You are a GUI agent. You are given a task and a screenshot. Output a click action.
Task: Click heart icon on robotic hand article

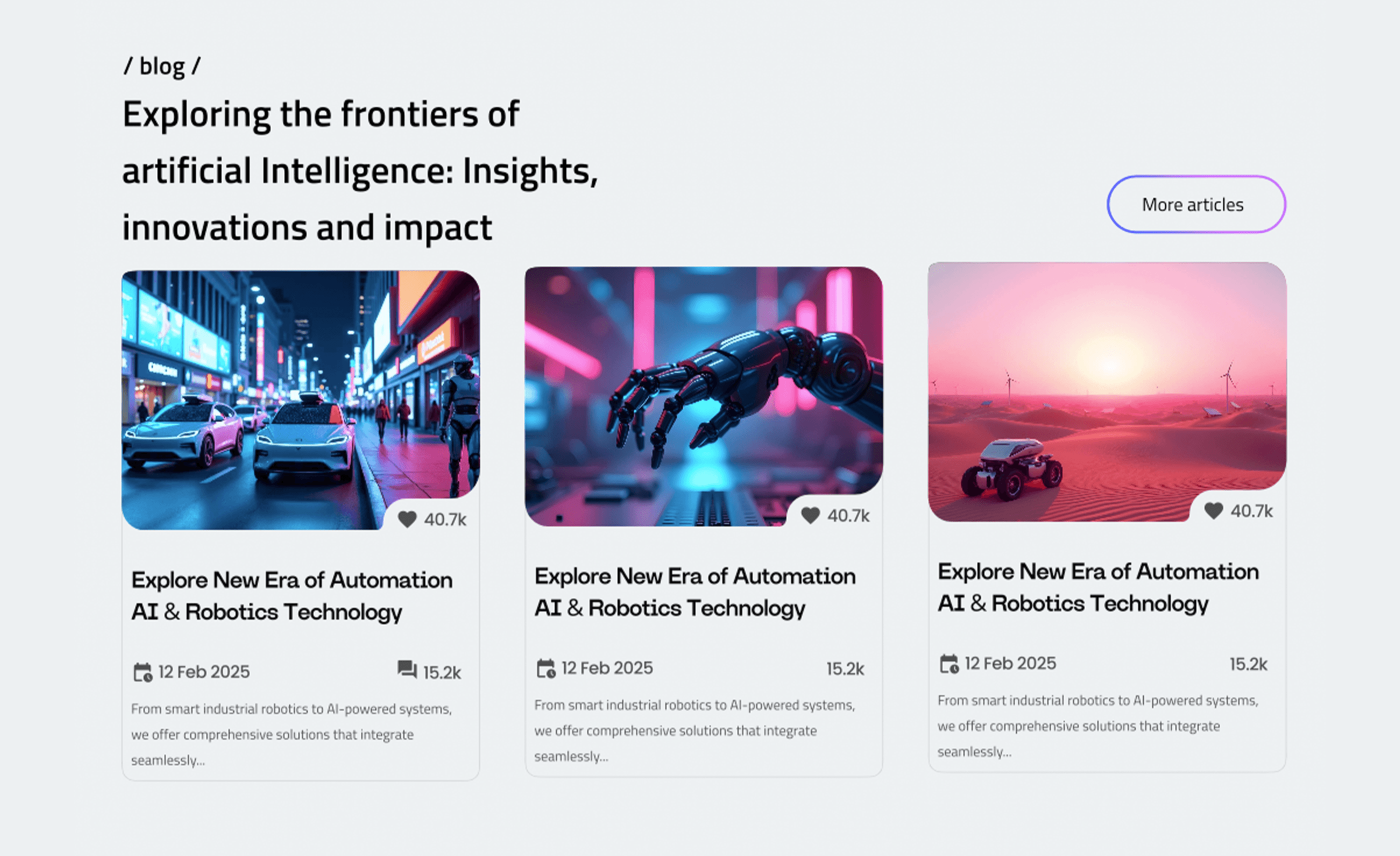810,515
